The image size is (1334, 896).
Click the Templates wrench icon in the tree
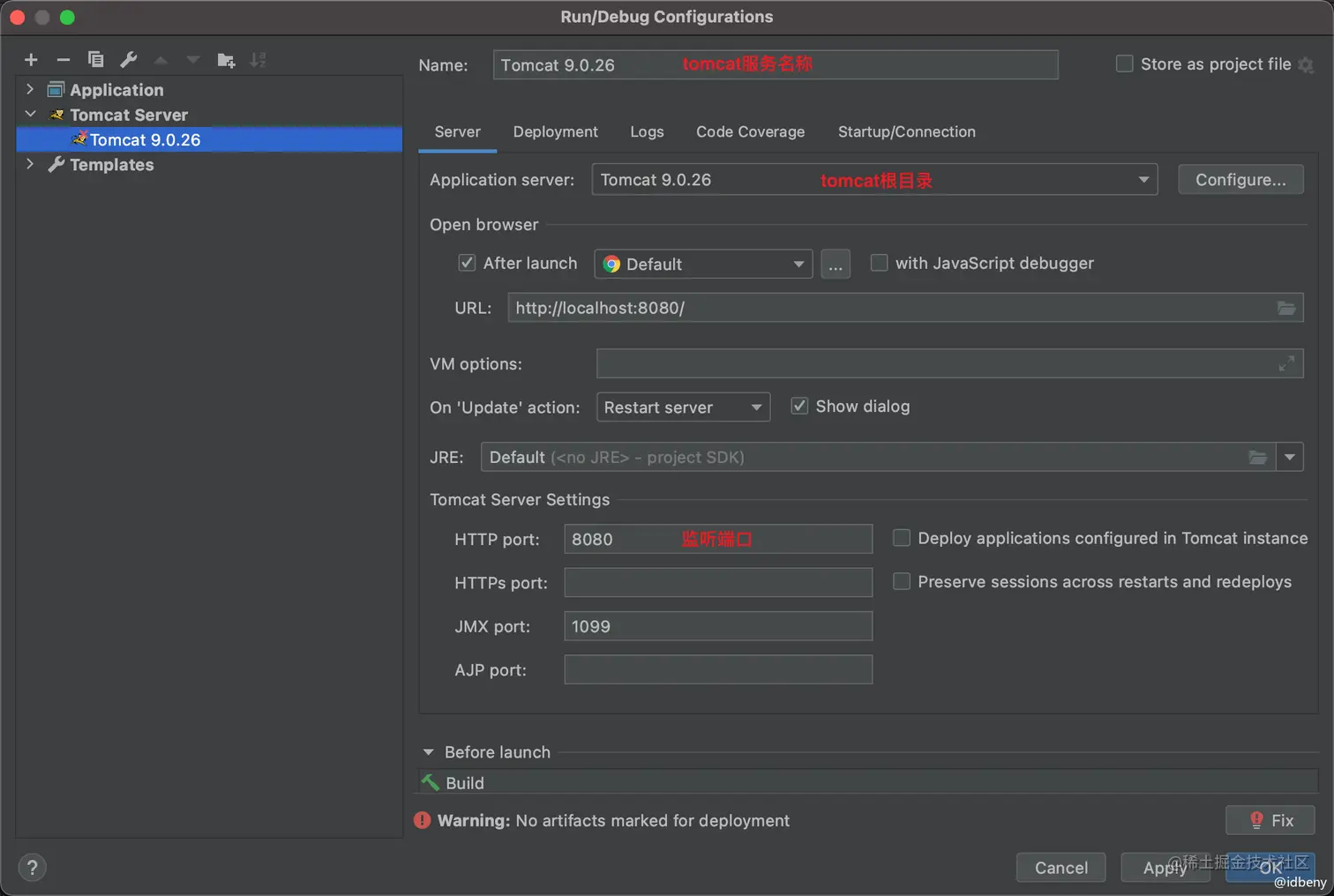click(x=56, y=164)
